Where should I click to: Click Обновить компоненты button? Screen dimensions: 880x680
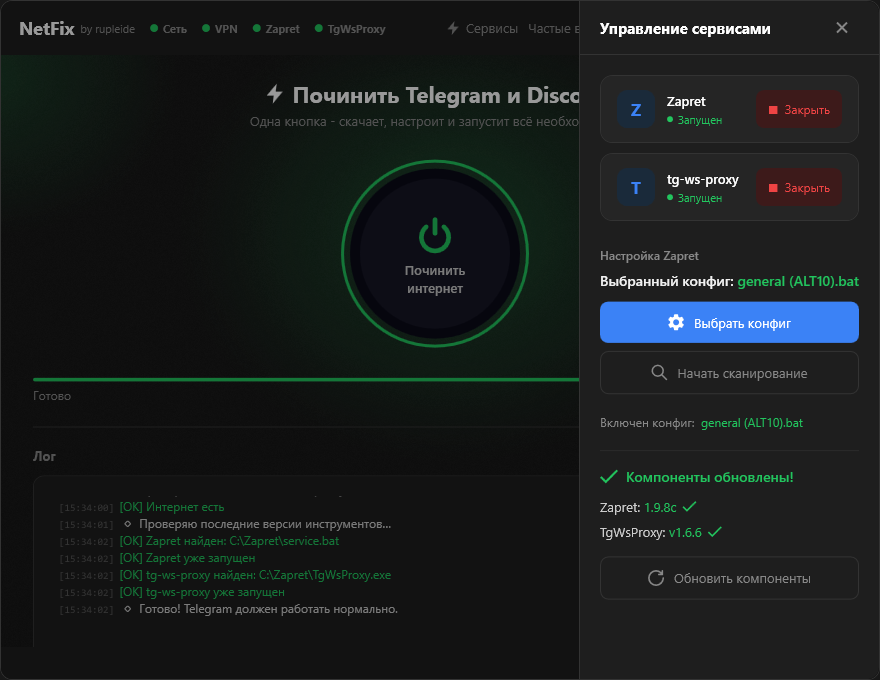click(729, 578)
